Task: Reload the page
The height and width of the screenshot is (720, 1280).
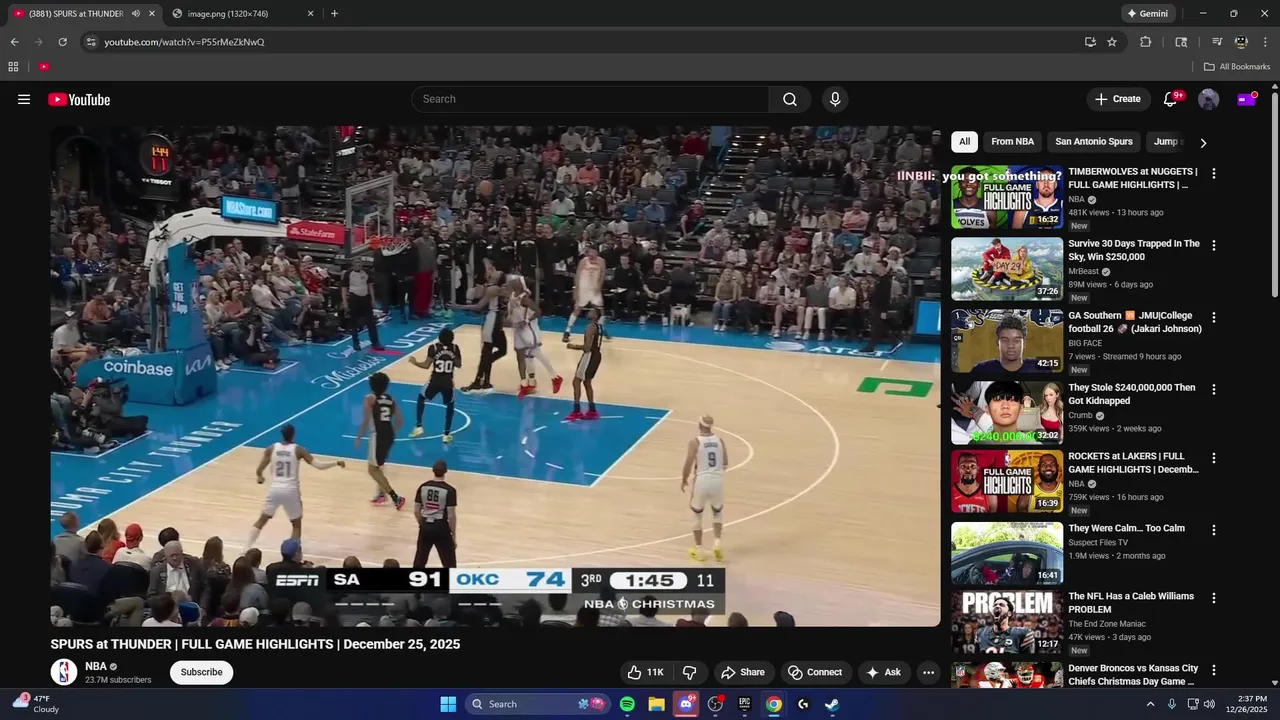Action: [62, 42]
